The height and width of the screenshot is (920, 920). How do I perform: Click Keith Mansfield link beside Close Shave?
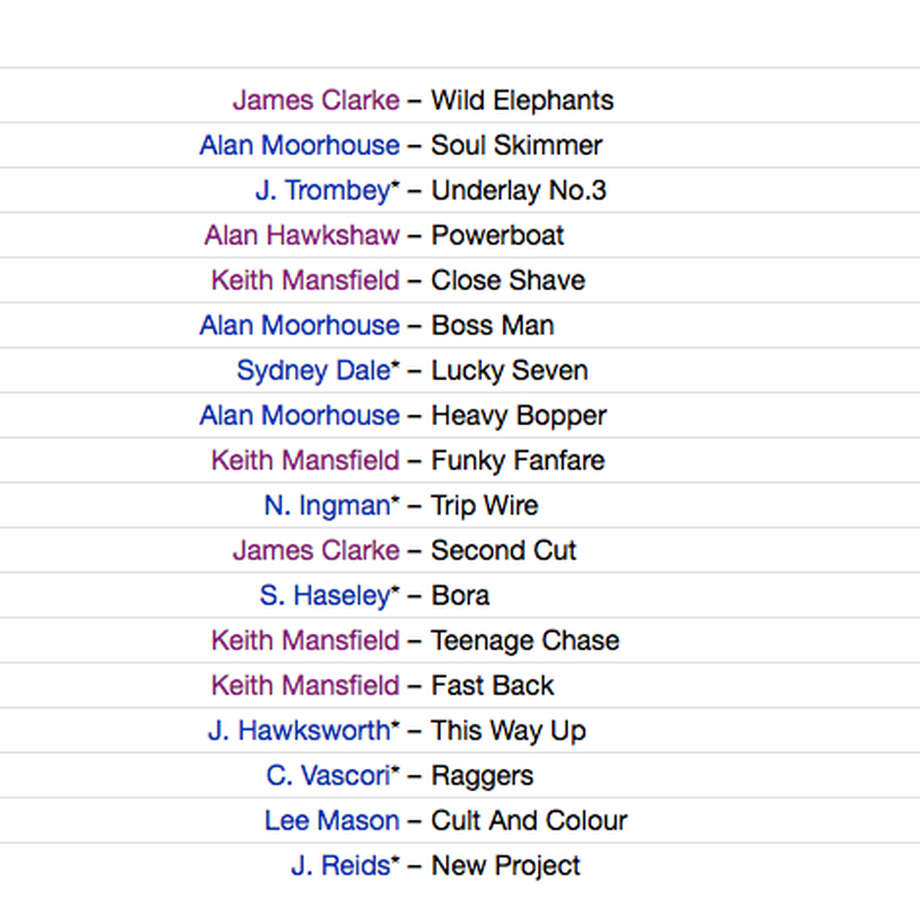pyautogui.click(x=306, y=280)
